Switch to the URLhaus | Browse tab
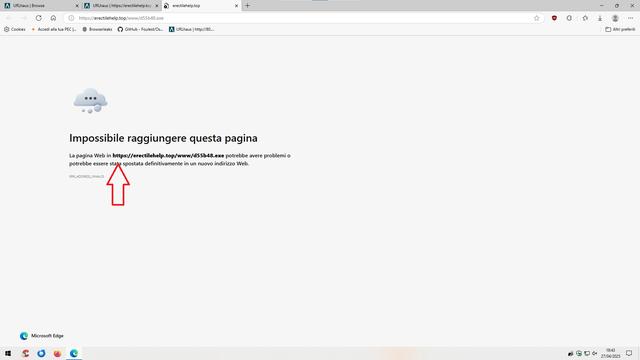This screenshot has height=360, width=640. (x=40, y=6)
